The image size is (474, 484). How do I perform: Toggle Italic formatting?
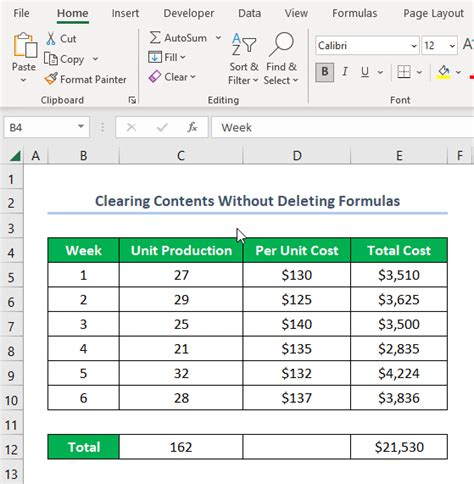coord(345,72)
